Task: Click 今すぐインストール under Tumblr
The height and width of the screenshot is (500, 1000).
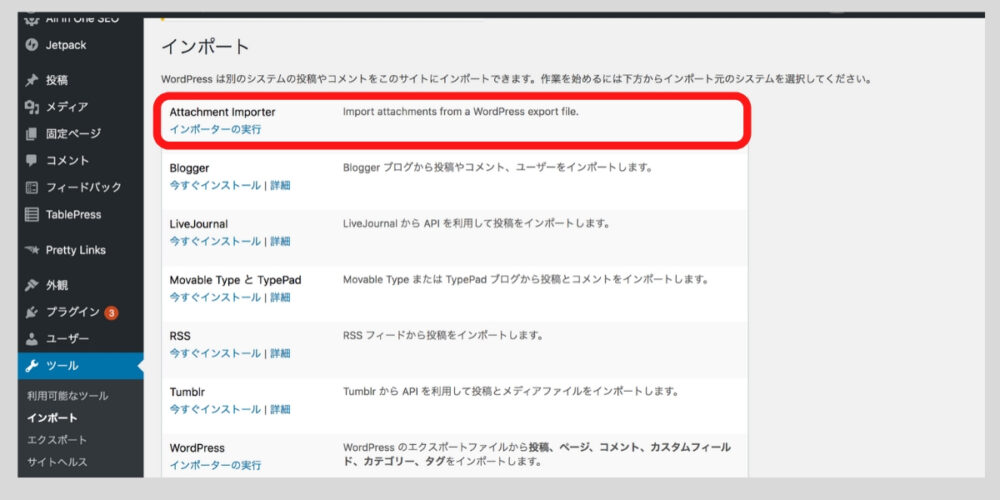Action: [x=215, y=409]
